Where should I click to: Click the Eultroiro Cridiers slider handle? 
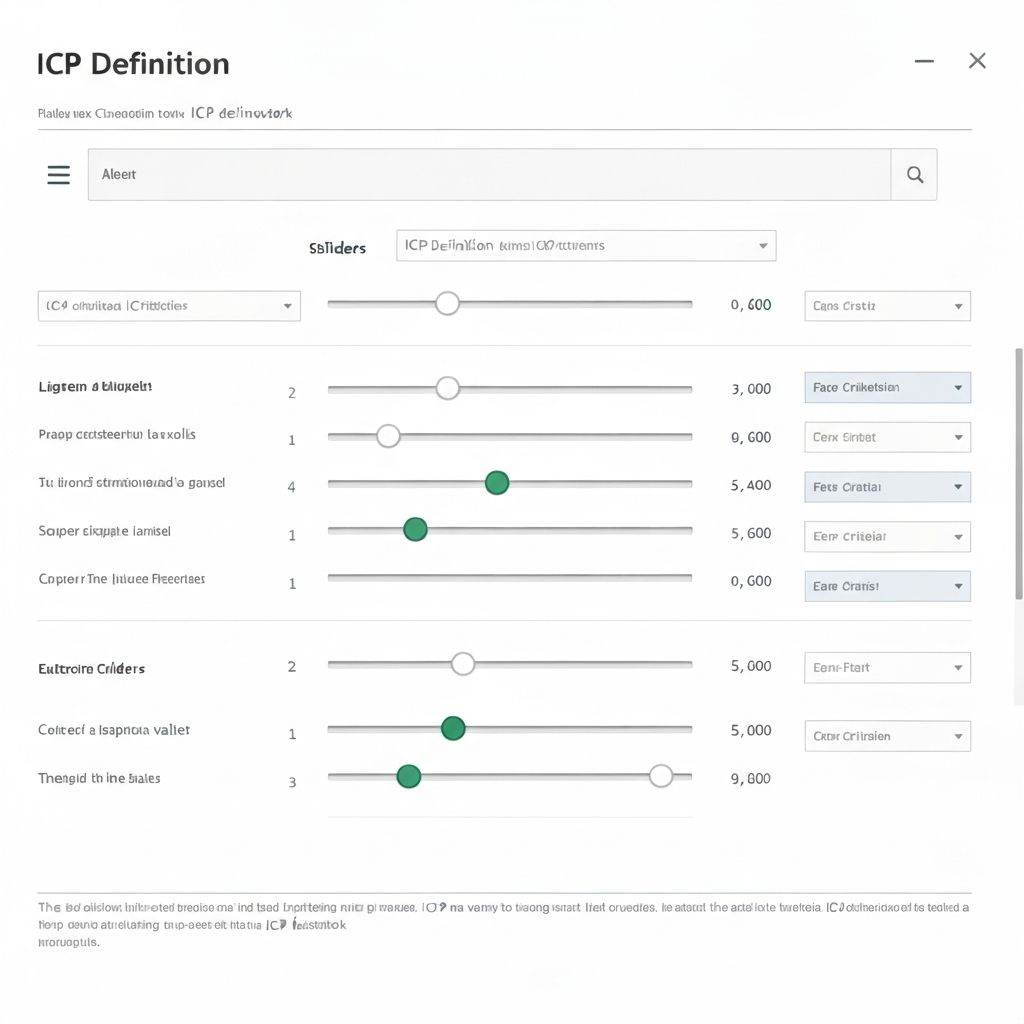click(462, 664)
